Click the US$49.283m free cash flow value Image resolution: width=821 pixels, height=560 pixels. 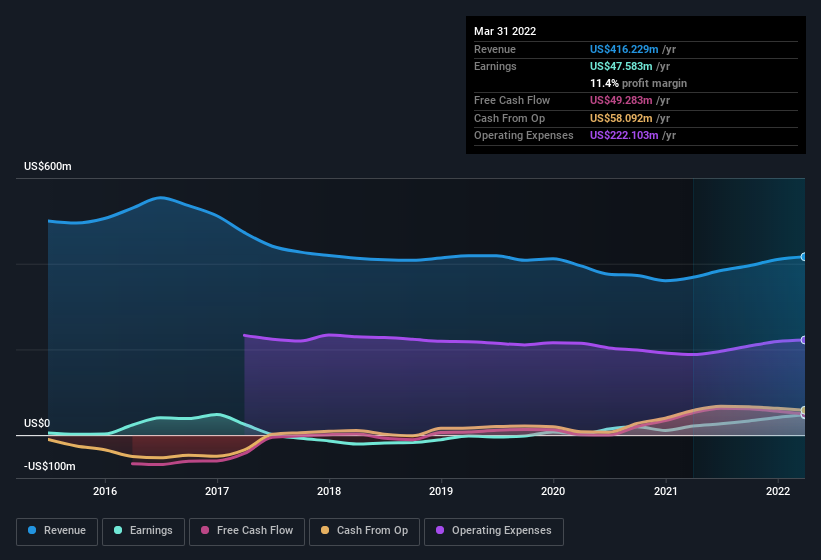pos(621,100)
